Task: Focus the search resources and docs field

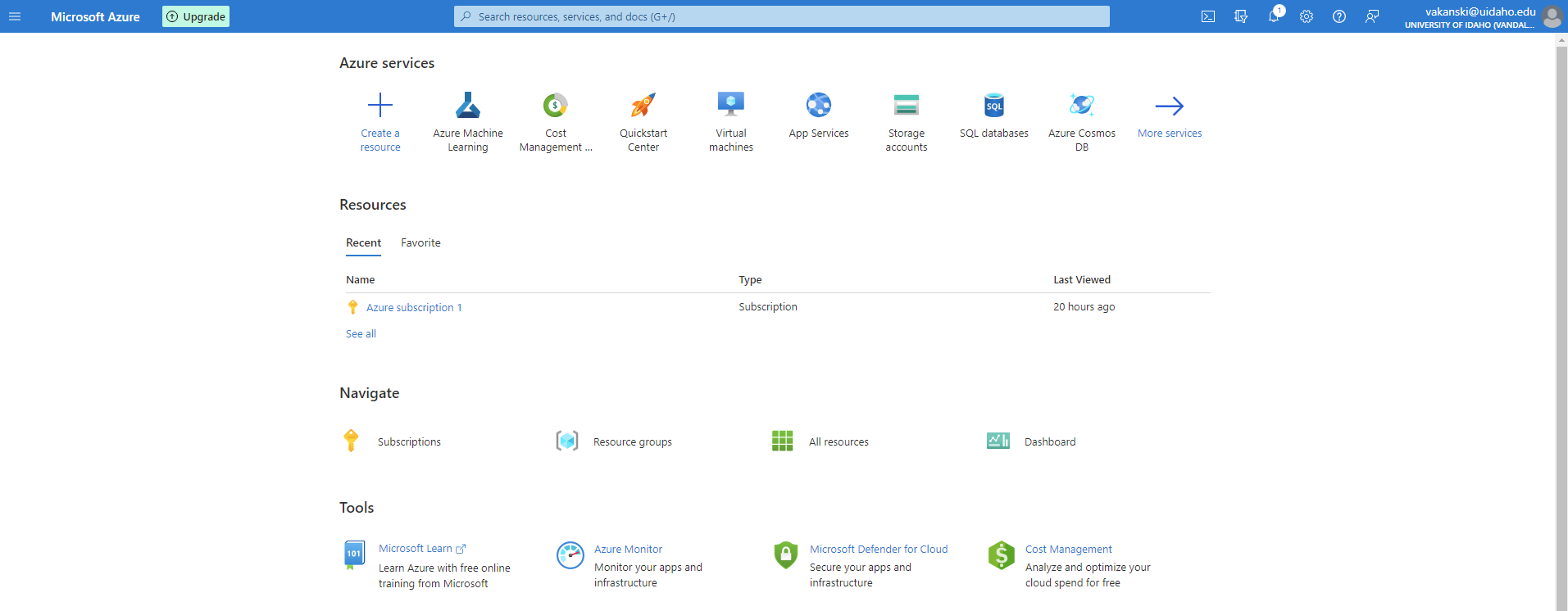Action: 782,16
